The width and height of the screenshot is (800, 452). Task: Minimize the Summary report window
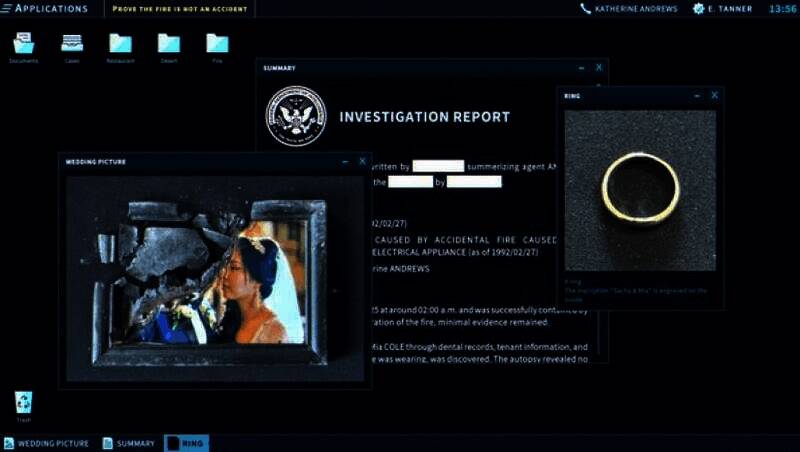(582, 68)
